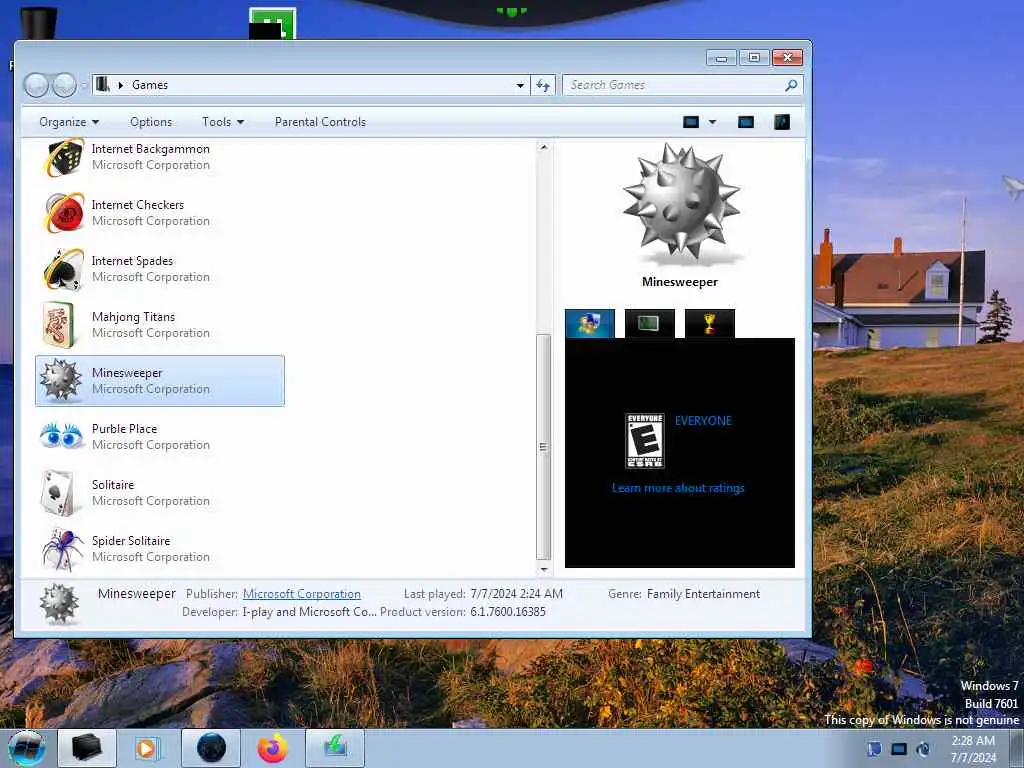Viewport: 1024px width, 768px height.
Task: Open Microsoft Corporation publisher link
Action: pyautogui.click(x=302, y=594)
